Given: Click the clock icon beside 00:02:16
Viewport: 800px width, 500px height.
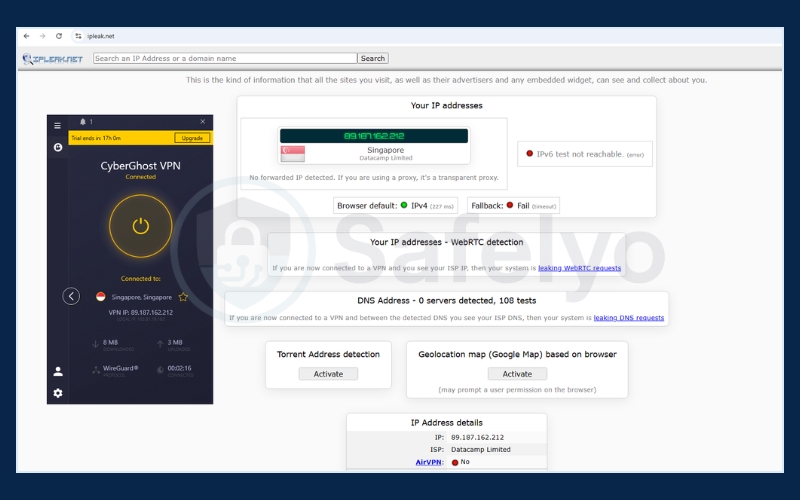Looking at the screenshot, I should pyautogui.click(x=160, y=370).
